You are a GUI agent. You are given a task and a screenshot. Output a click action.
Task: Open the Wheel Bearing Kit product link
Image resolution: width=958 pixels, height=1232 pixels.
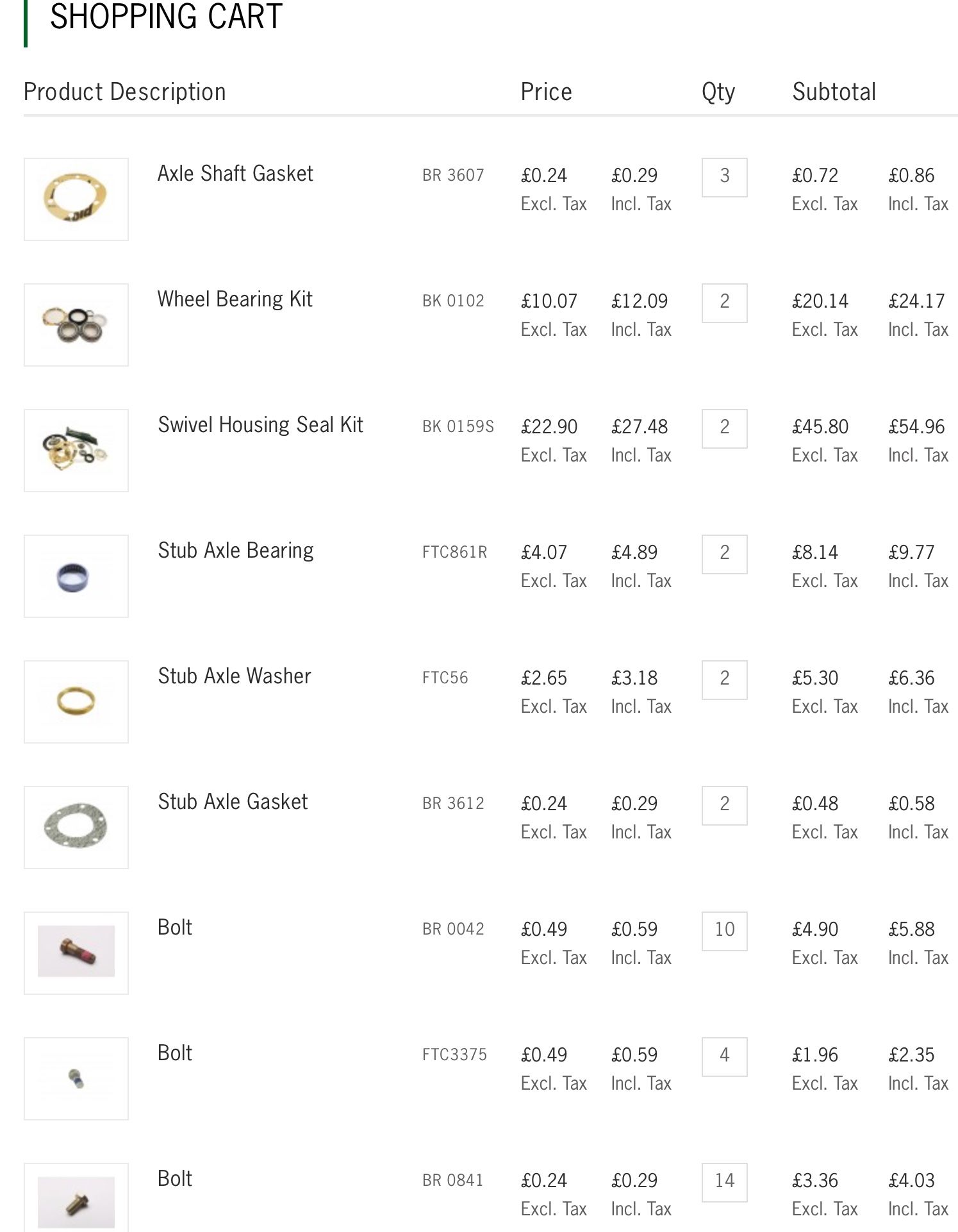coord(235,299)
